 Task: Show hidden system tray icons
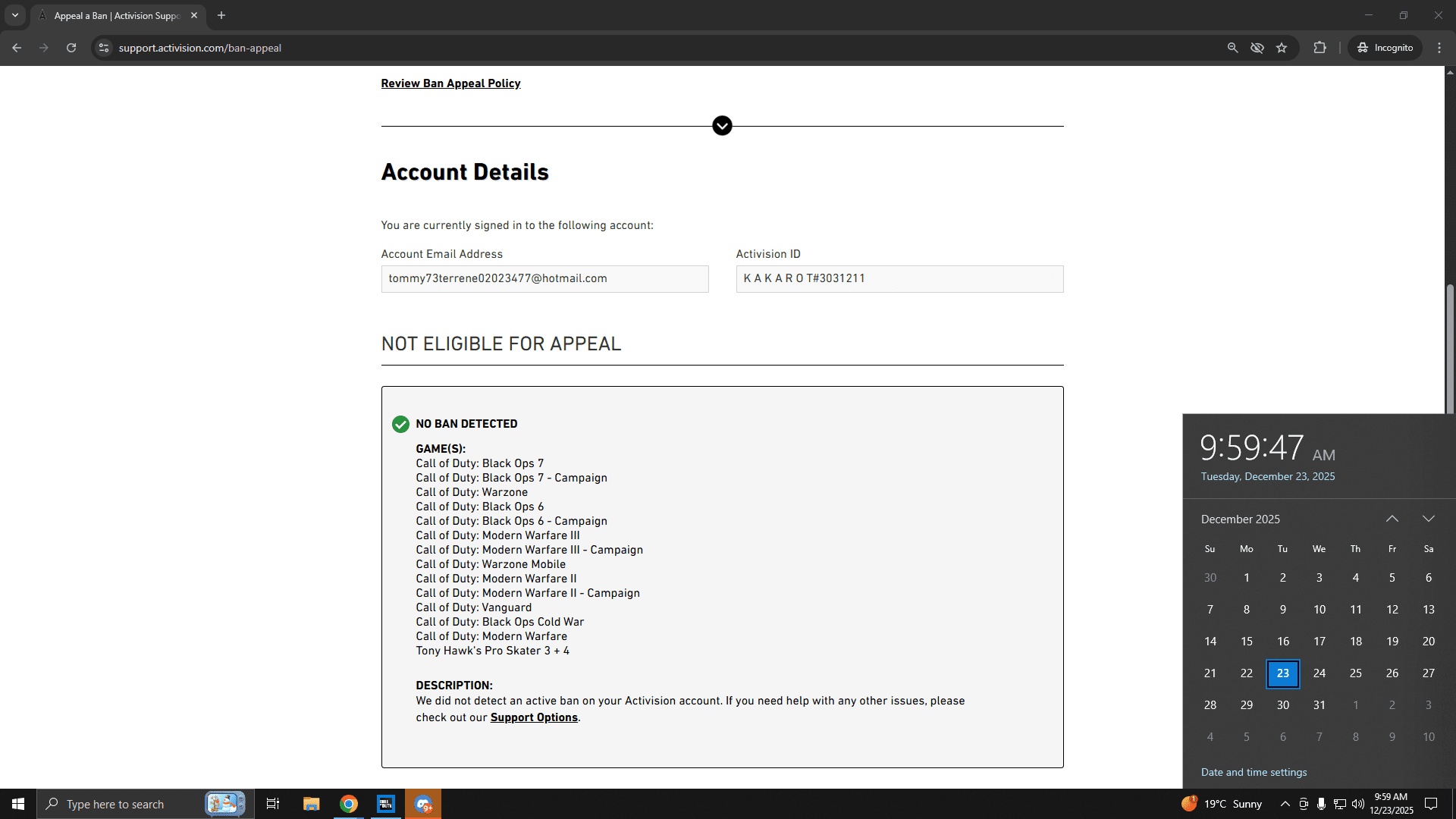click(x=1285, y=804)
